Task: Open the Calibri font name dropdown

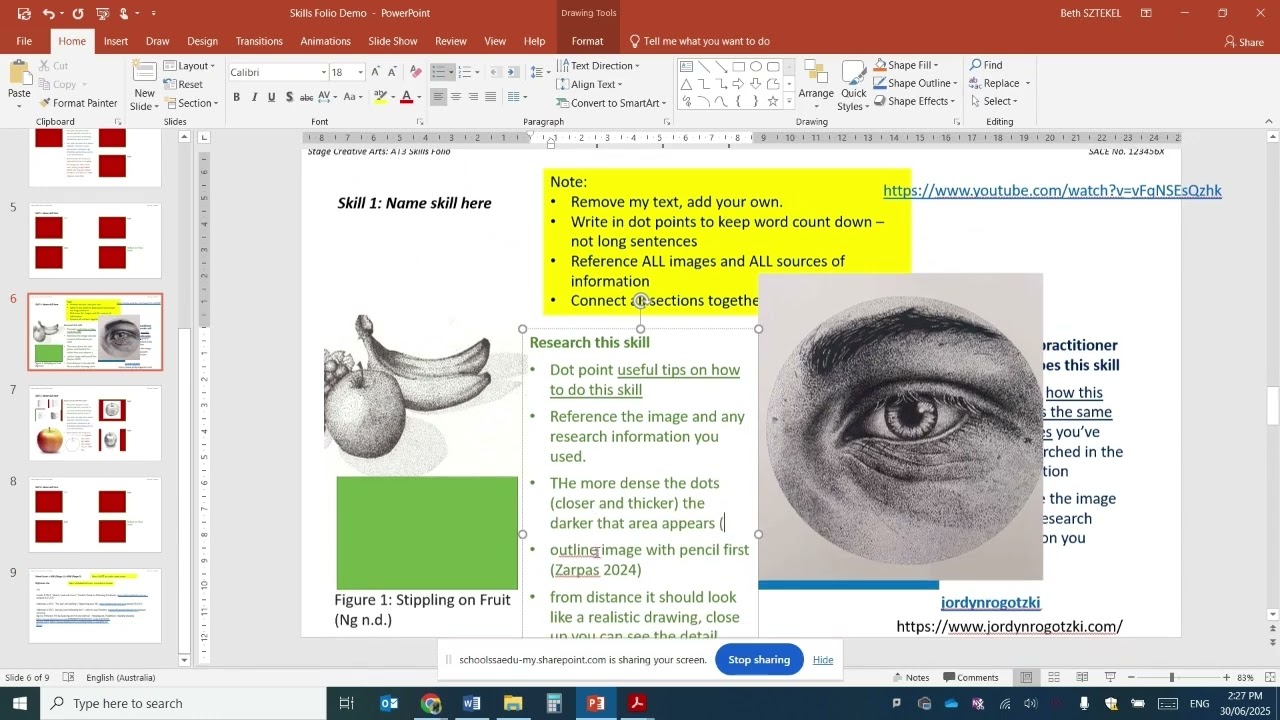Action: [x=324, y=72]
